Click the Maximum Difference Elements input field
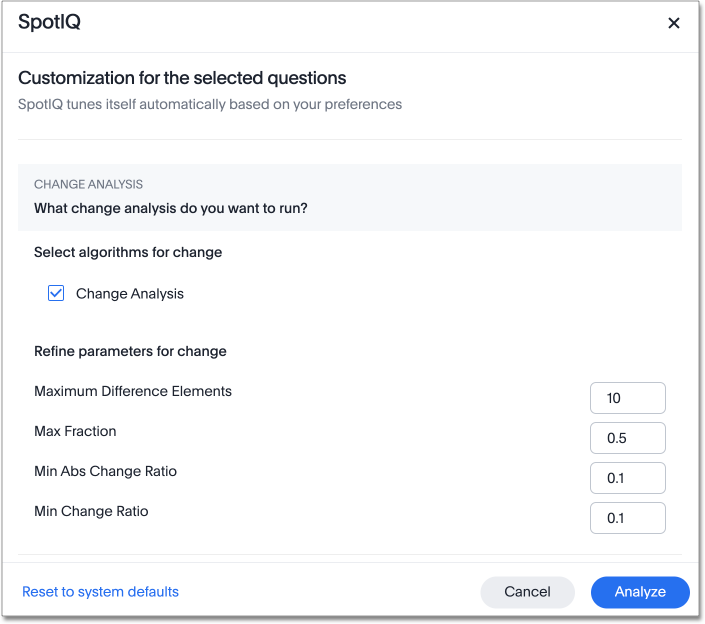The height and width of the screenshot is (624, 705). tap(627, 398)
